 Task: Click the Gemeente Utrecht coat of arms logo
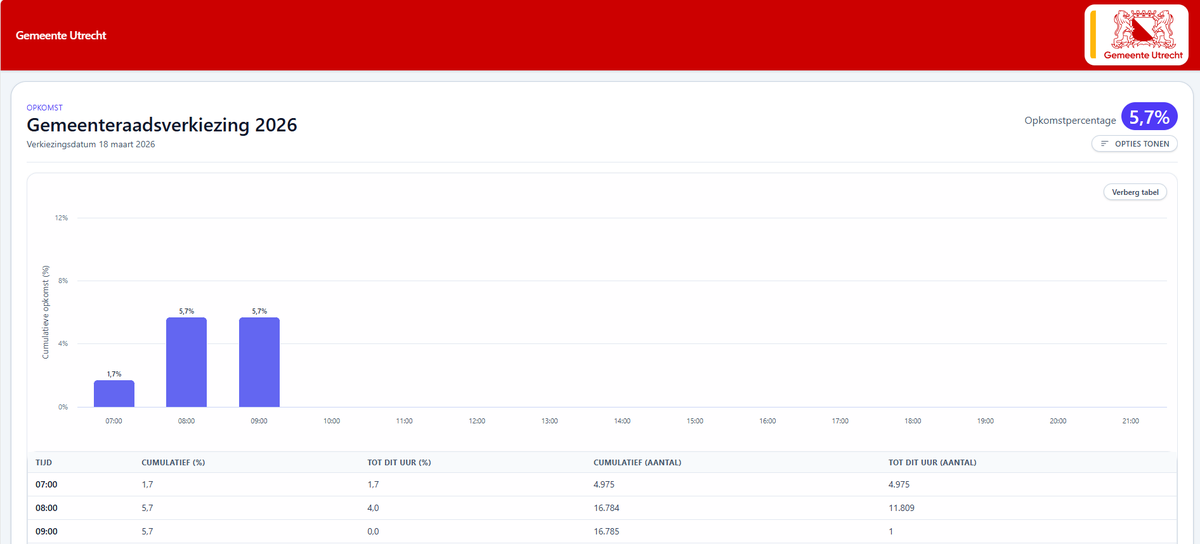tap(1138, 35)
